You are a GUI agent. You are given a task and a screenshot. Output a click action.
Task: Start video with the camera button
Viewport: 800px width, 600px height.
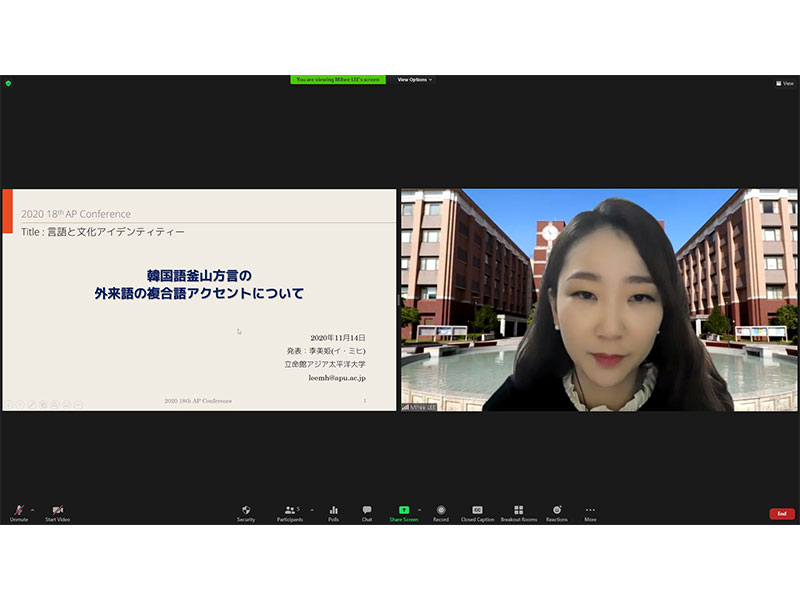click(57, 512)
